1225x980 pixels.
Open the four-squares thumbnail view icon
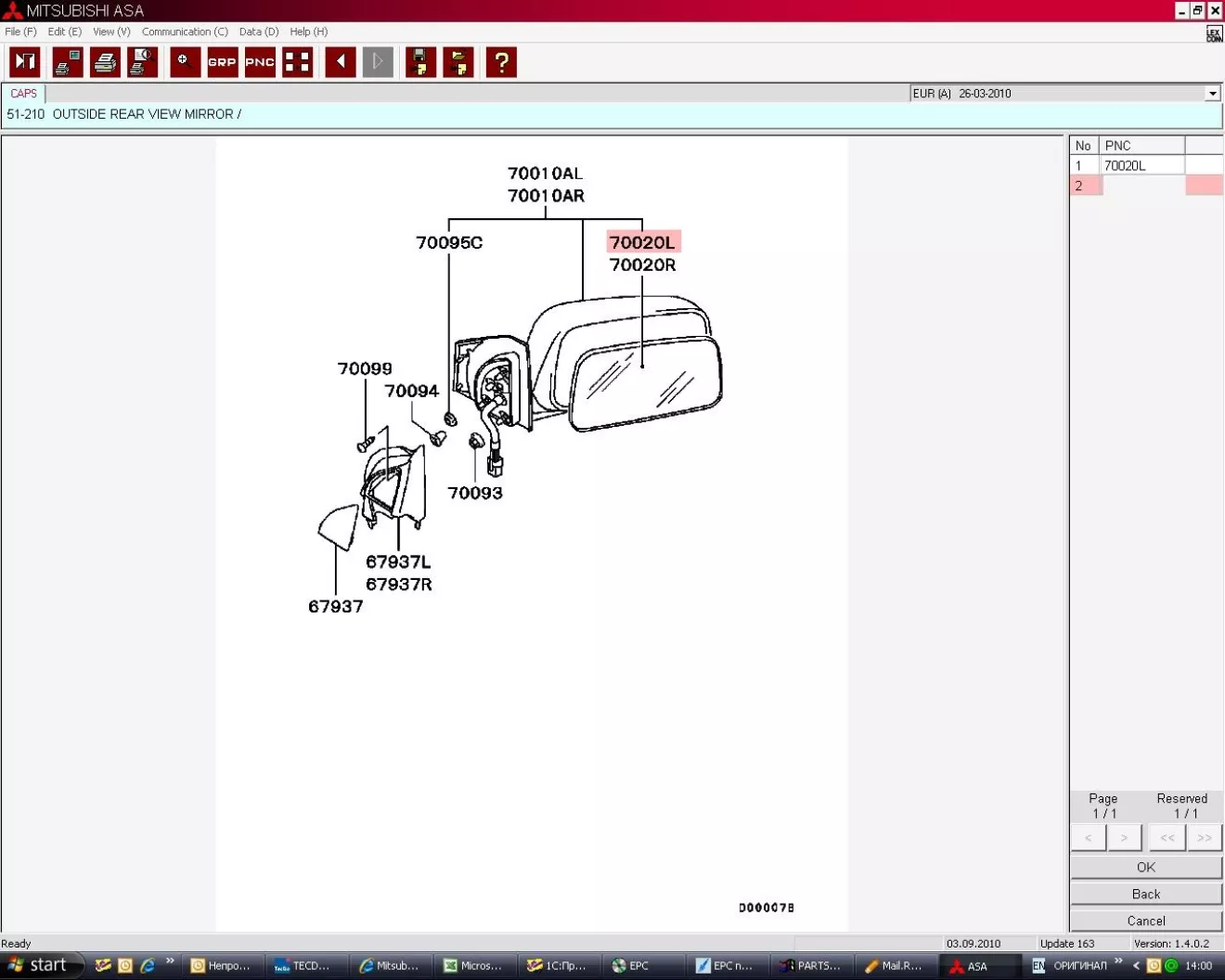coord(297,62)
